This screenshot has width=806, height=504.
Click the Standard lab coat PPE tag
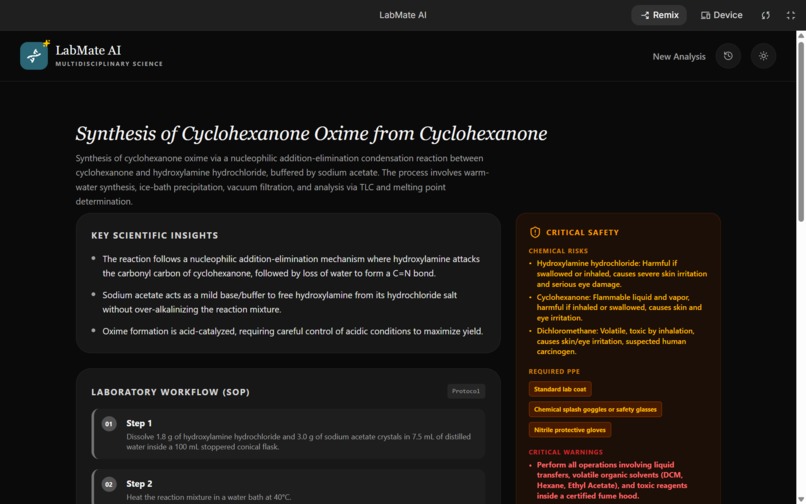[560, 389]
